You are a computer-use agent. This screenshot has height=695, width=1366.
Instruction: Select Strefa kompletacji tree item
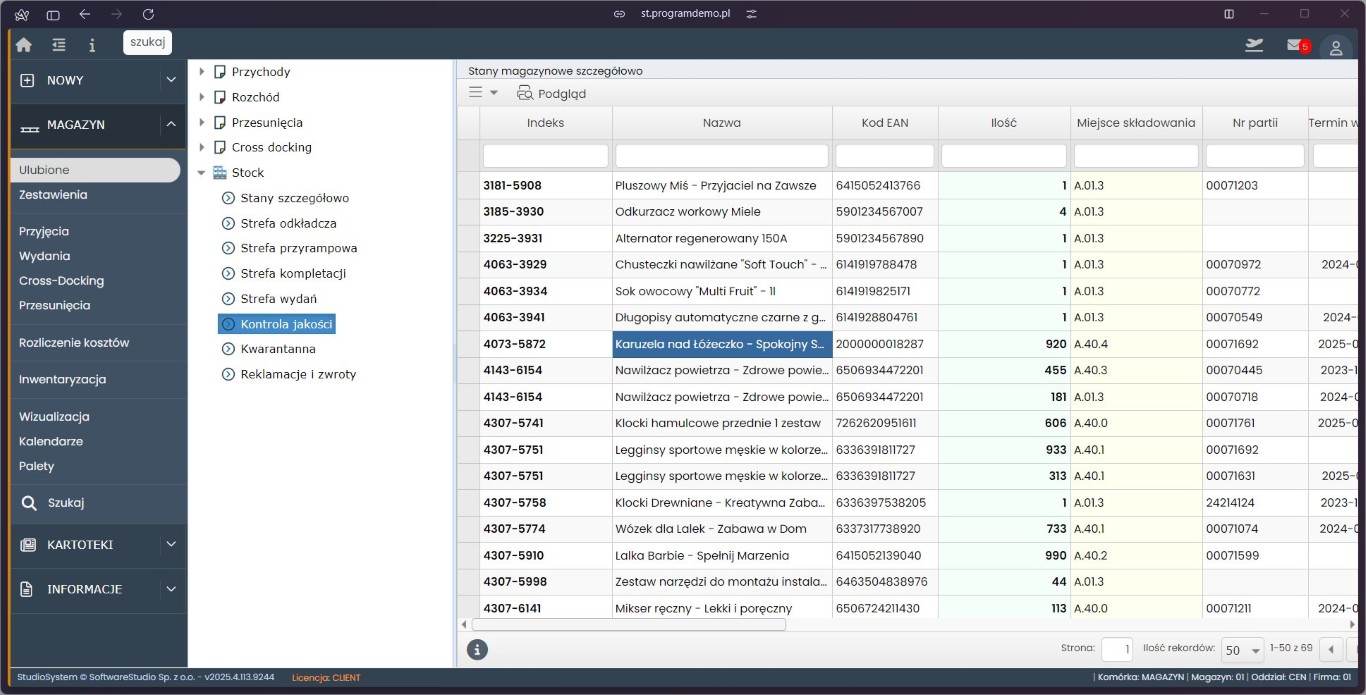pos(293,273)
